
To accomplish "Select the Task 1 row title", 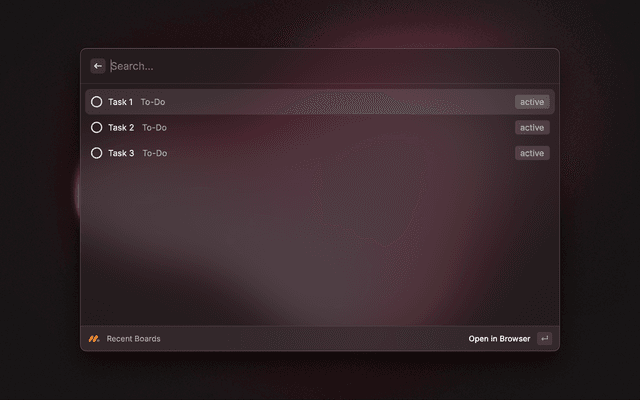I will tap(120, 102).
